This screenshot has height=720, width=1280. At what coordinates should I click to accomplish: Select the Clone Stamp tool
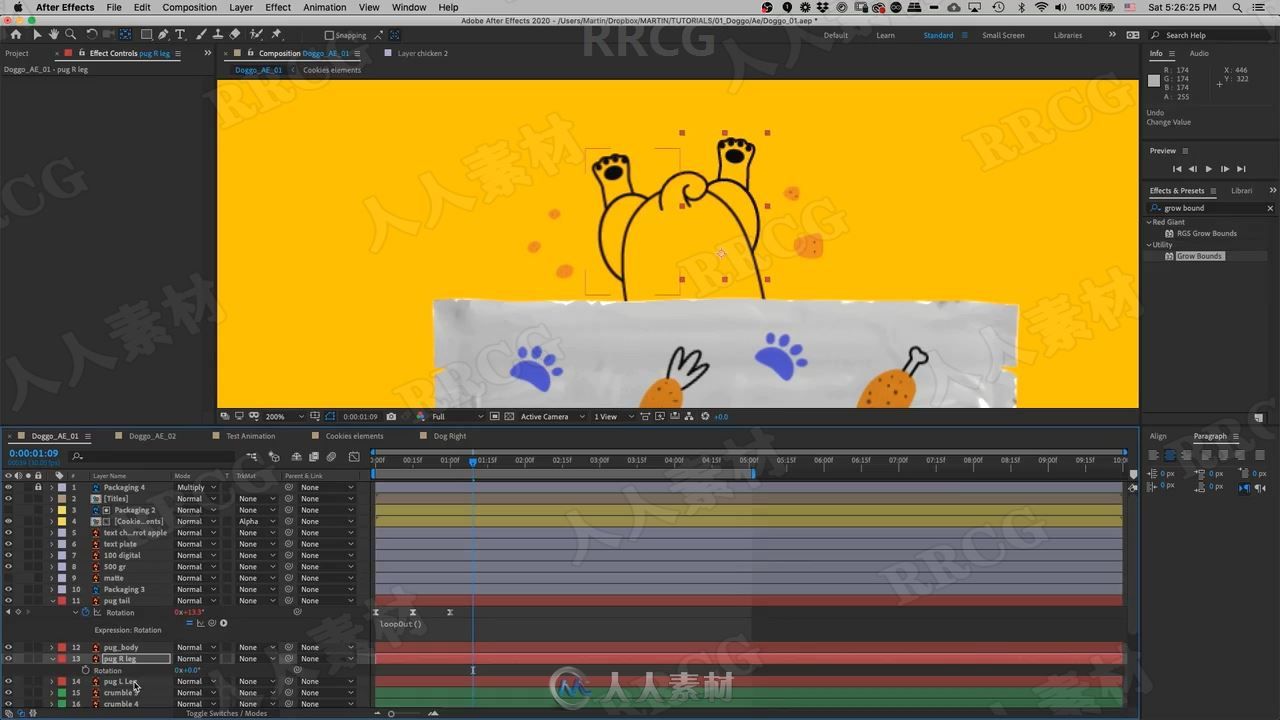pyautogui.click(x=217, y=34)
